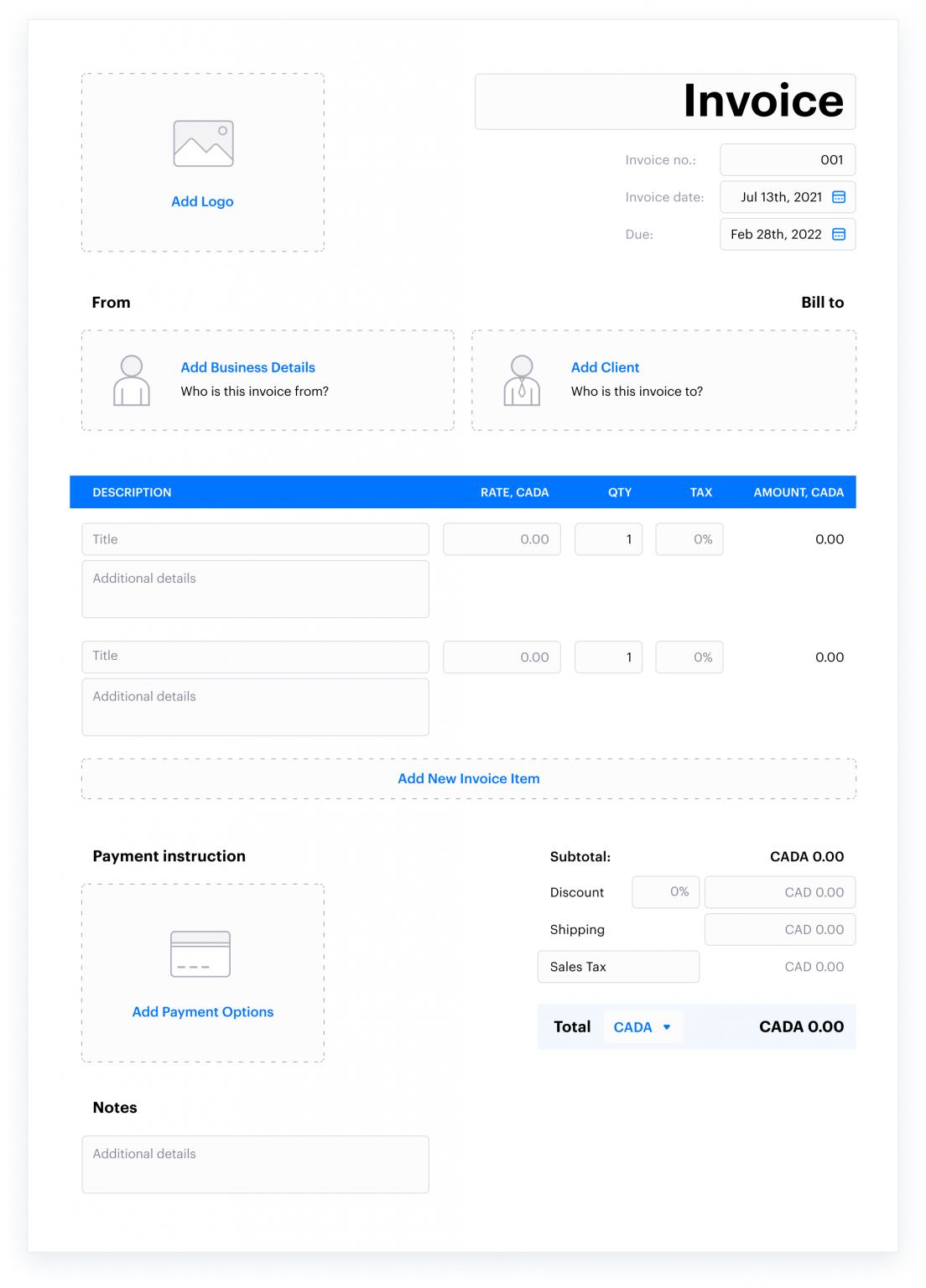
Task: Click the Sales Tax field
Action: pyautogui.click(x=618, y=966)
